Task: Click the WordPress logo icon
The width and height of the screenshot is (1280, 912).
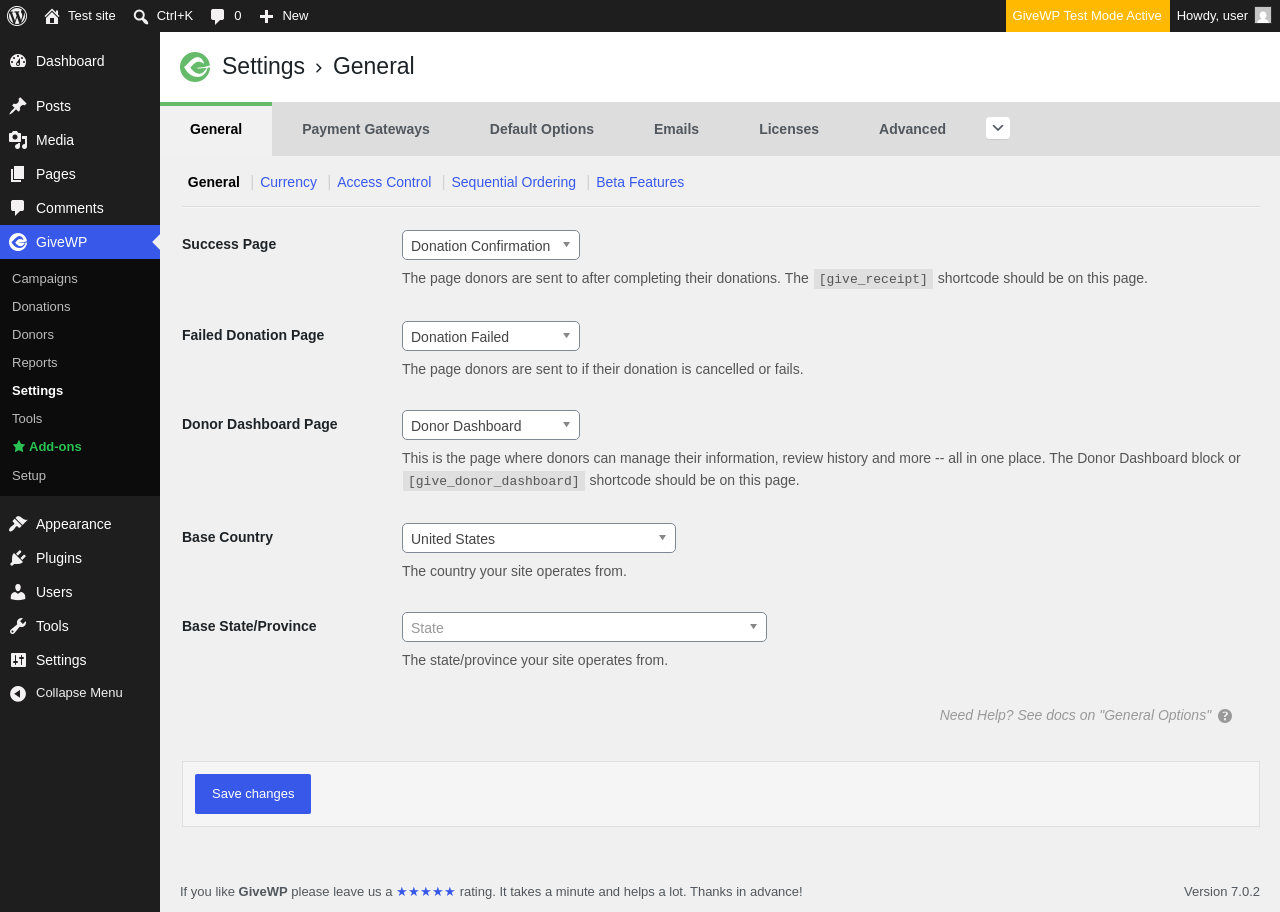Action: tap(17, 16)
